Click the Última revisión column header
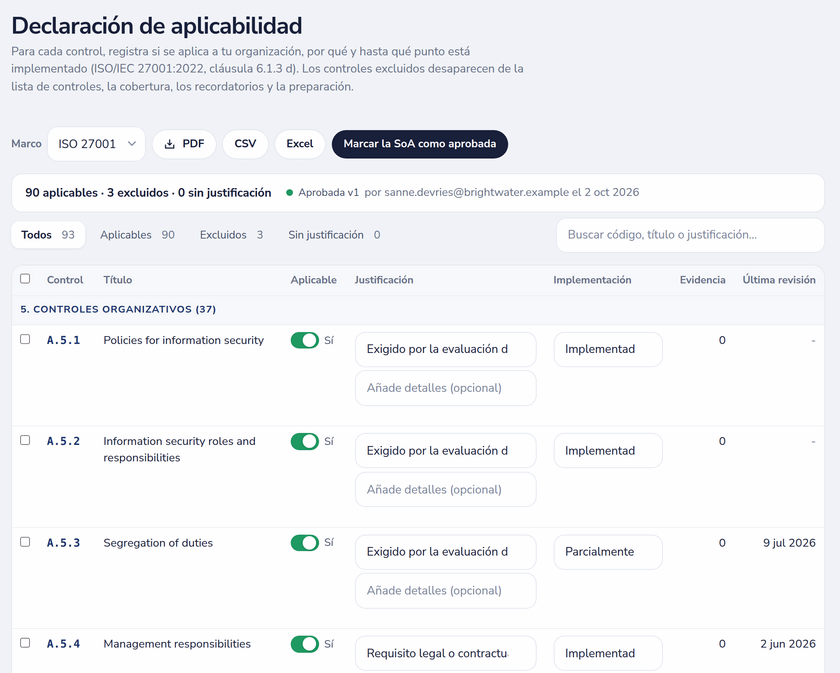Screen dimensions: 840x673 (x=779, y=280)
